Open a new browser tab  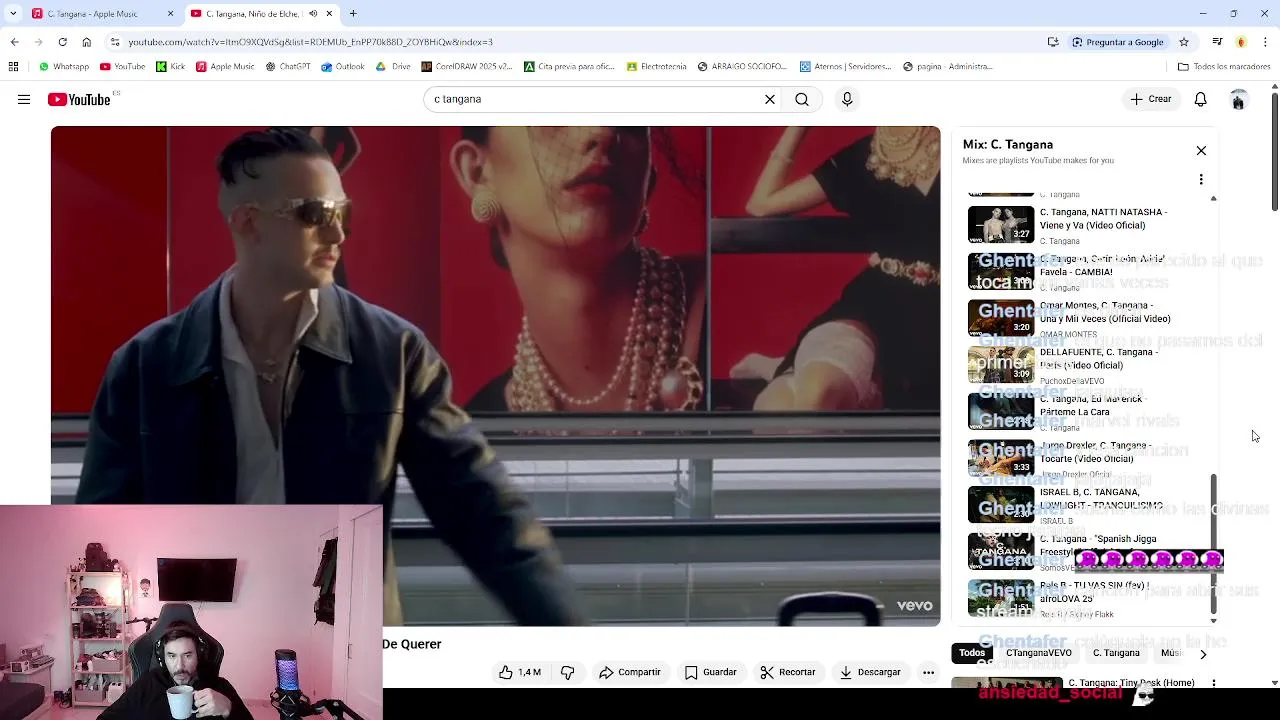click(x=353, y=14)
